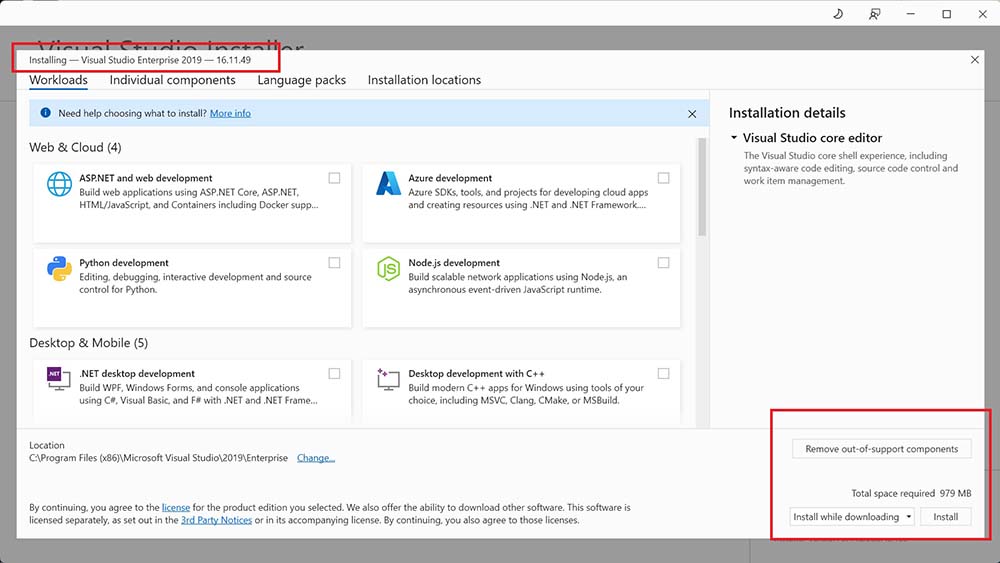Click Remove out-of-support components button
The width and height of the screenshot is (1000, 563).
881,449
